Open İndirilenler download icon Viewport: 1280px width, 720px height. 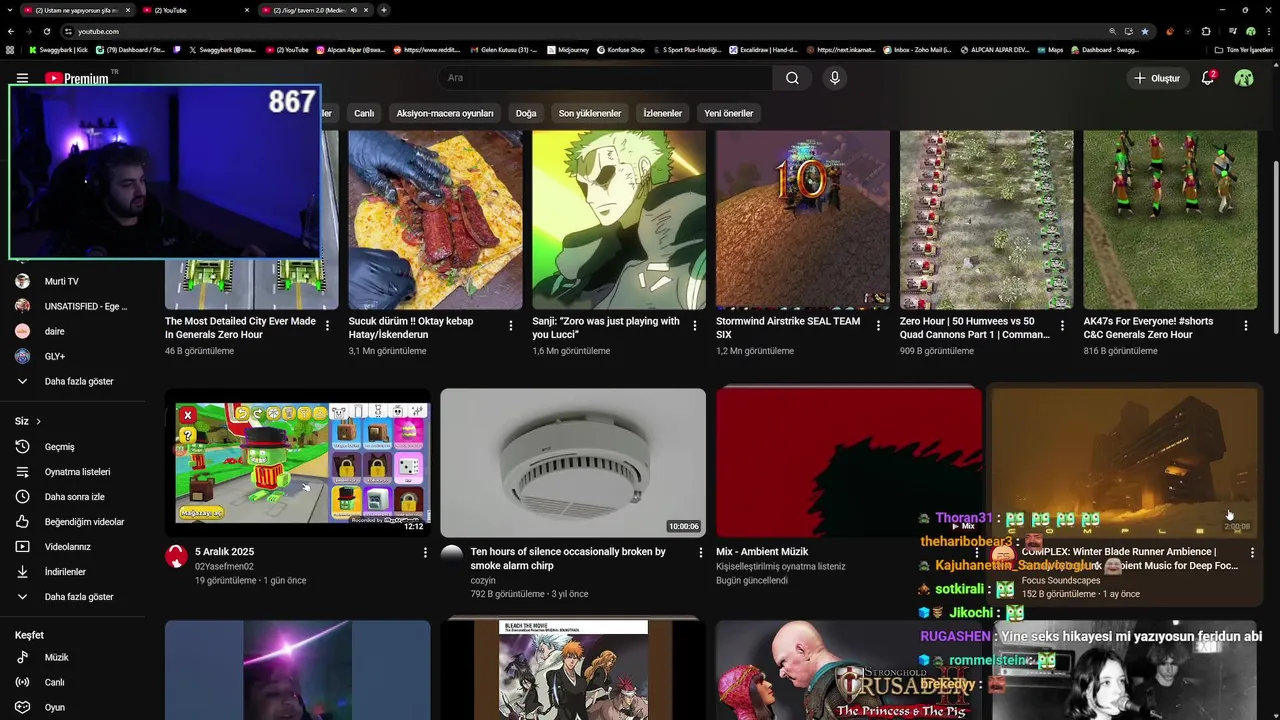[22, 572]
